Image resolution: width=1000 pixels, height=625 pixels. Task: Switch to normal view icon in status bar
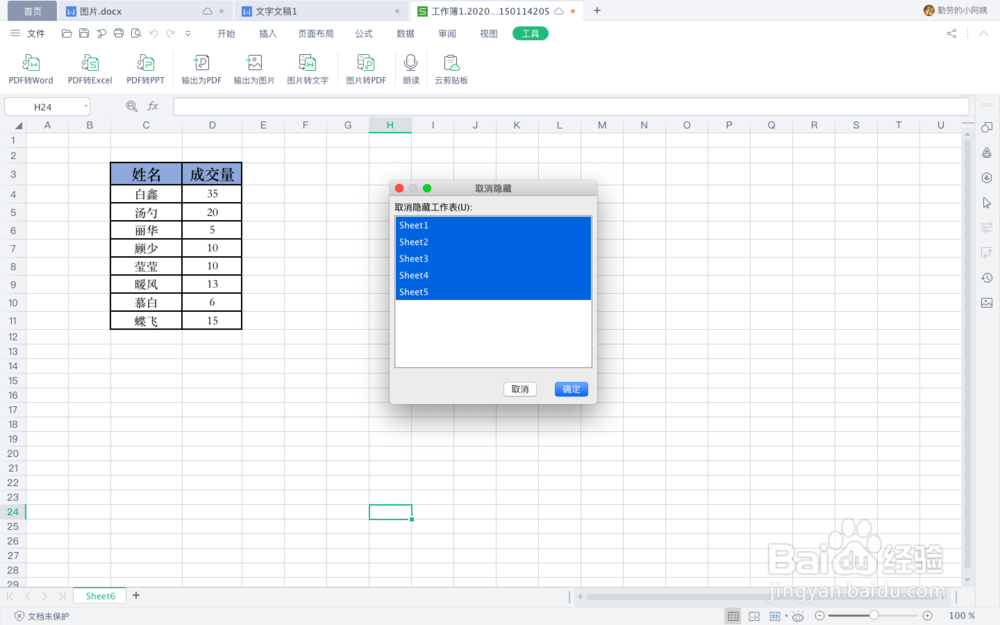tap(733, 615)
